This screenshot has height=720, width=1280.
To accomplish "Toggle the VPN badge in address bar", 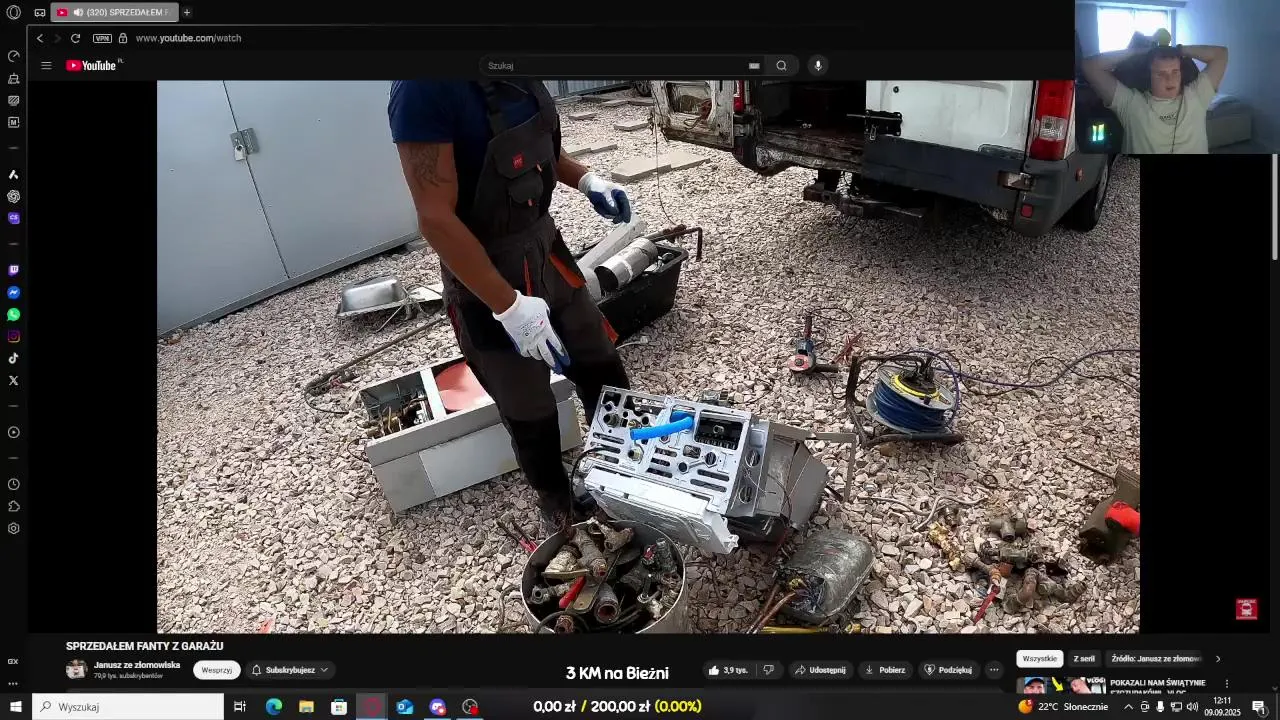I will [x=102, y=38].
